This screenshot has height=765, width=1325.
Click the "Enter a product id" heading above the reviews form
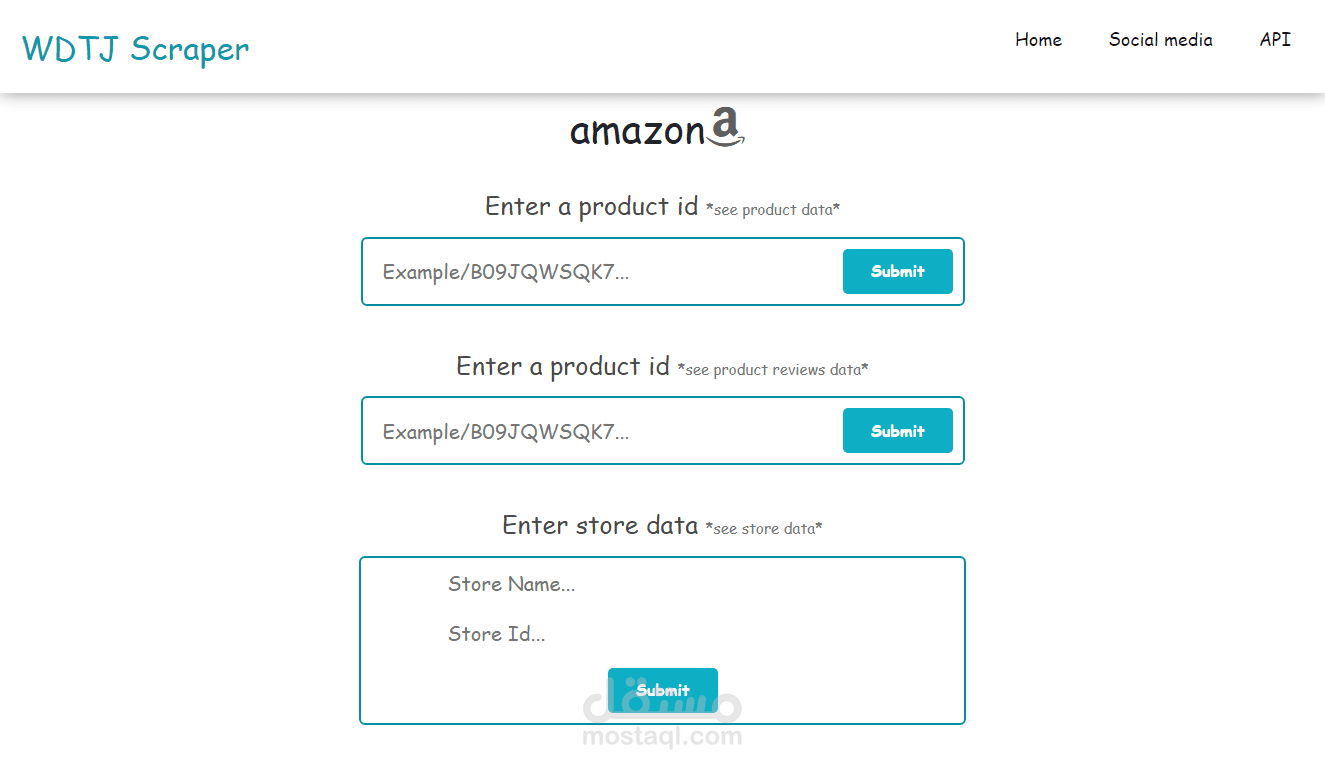click(562, 367)
